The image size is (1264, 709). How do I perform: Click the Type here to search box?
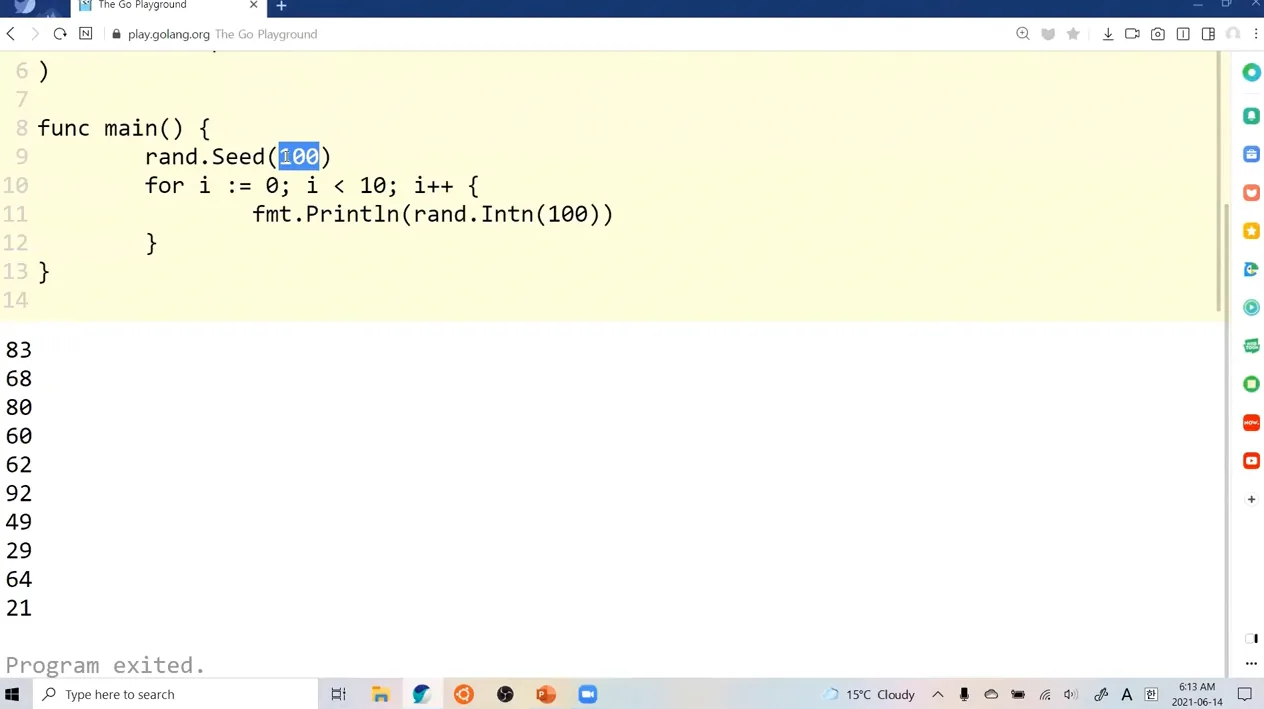pos(175,694)
